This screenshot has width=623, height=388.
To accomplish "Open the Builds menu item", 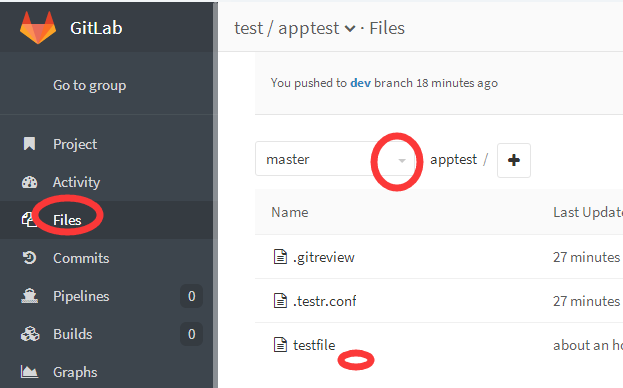I will [73, 334].
